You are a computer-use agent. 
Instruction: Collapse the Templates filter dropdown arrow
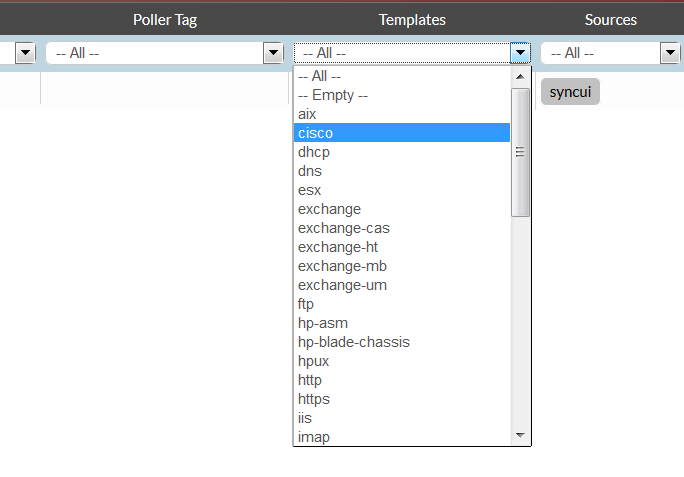pyautogui.click(x=520, y=53)
